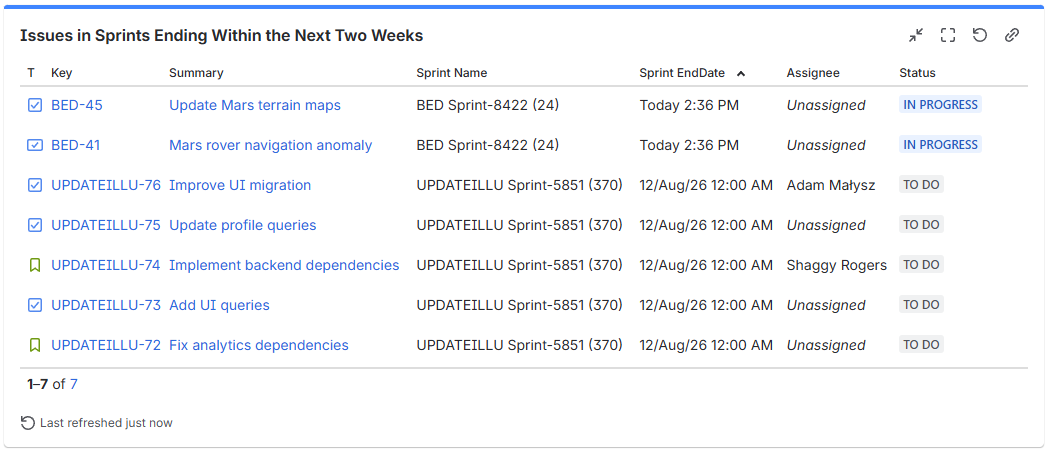Screen dimensions: 1050x453
Task: Refresh the gadget using the header icon
Action: (980, 36)
